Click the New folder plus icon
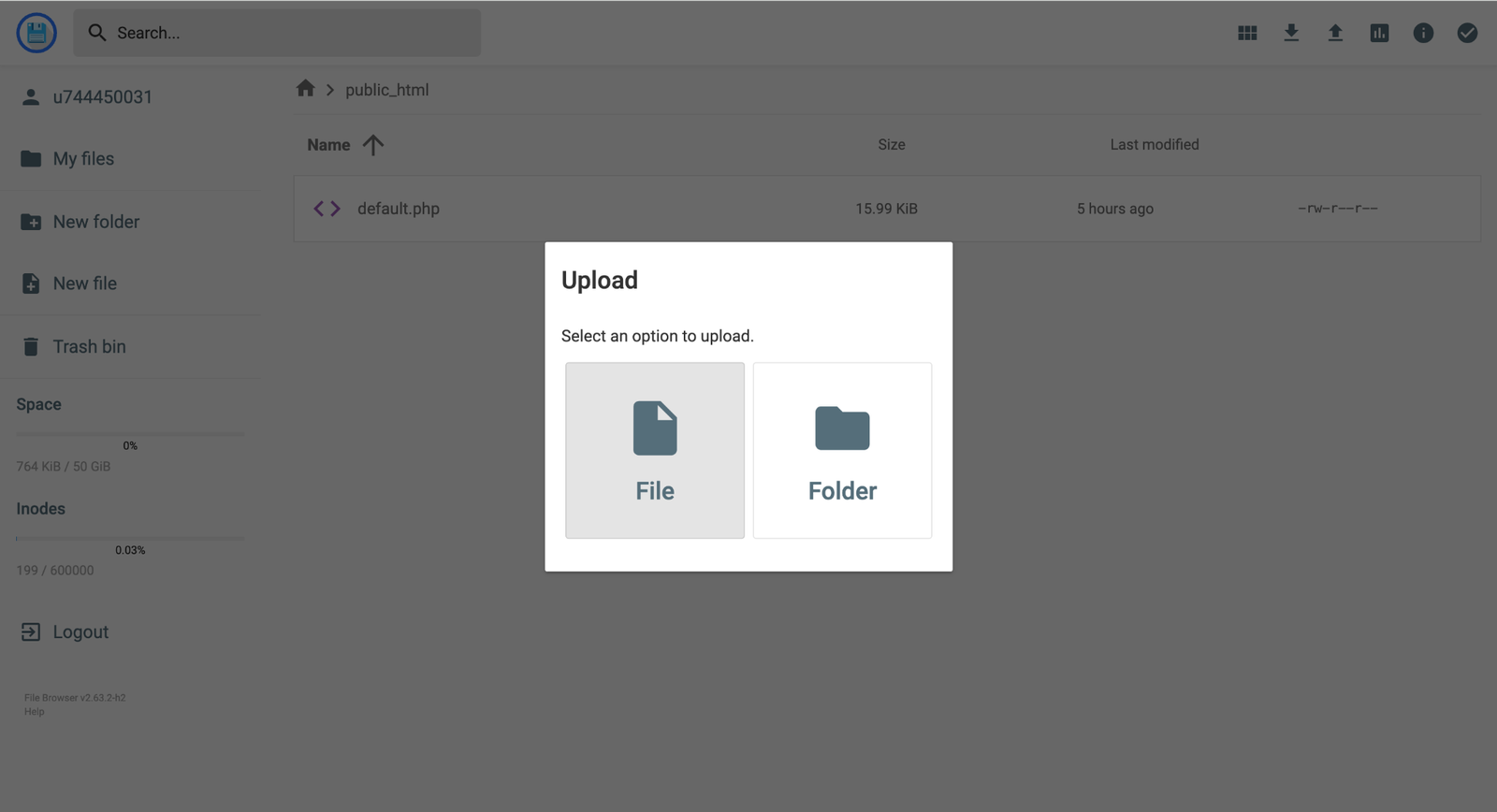 pos(31,222)
